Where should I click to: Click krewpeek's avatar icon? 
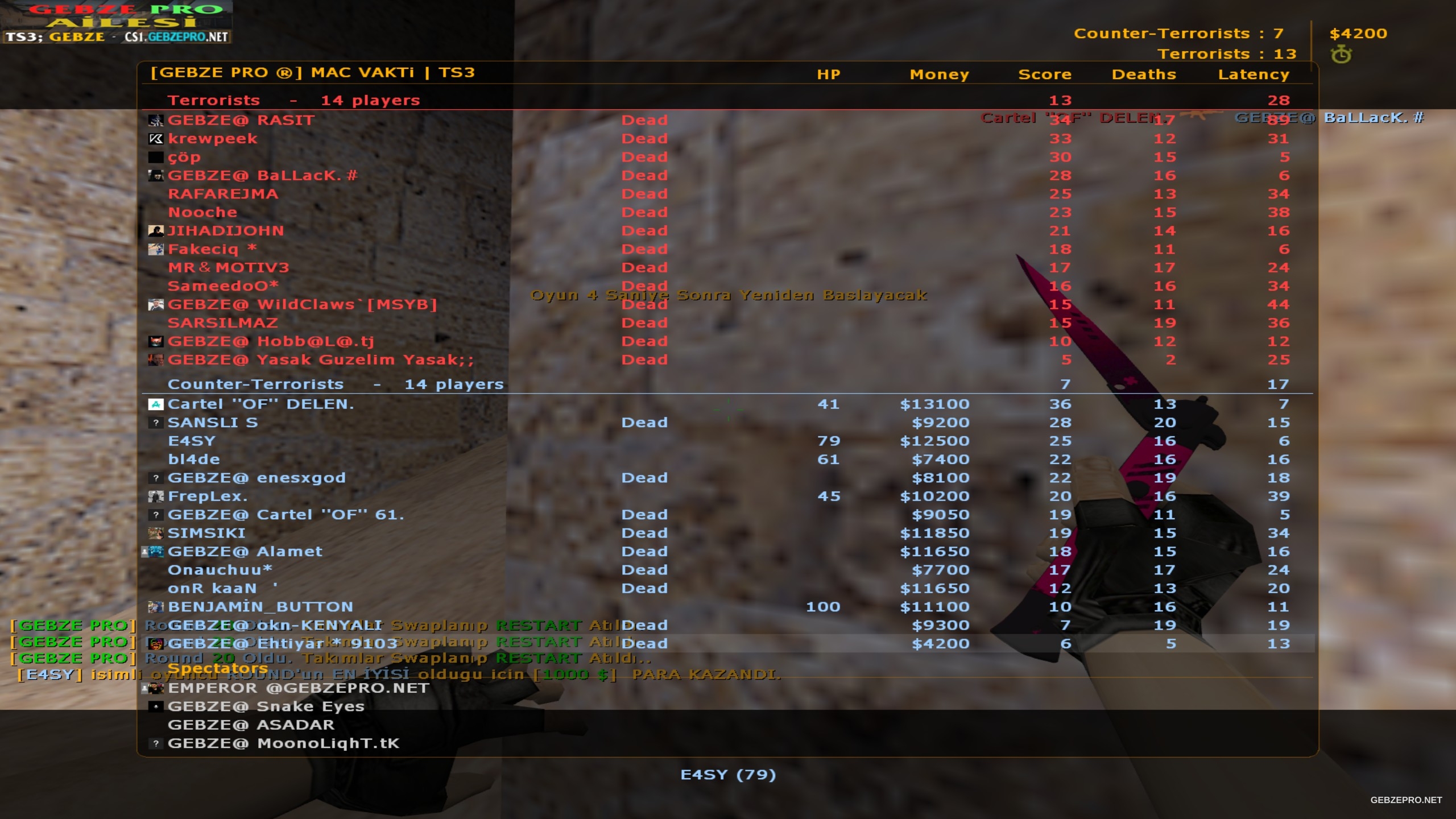[x=155, y=139]
